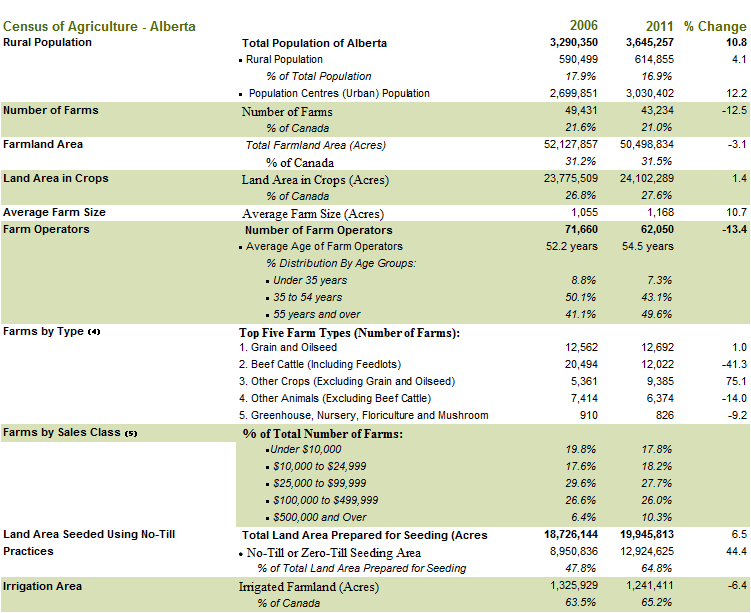Click the 'Census of Agriculture - Alberta' title
The height and width of the screenshot is (613, 751).
(99, 26)
